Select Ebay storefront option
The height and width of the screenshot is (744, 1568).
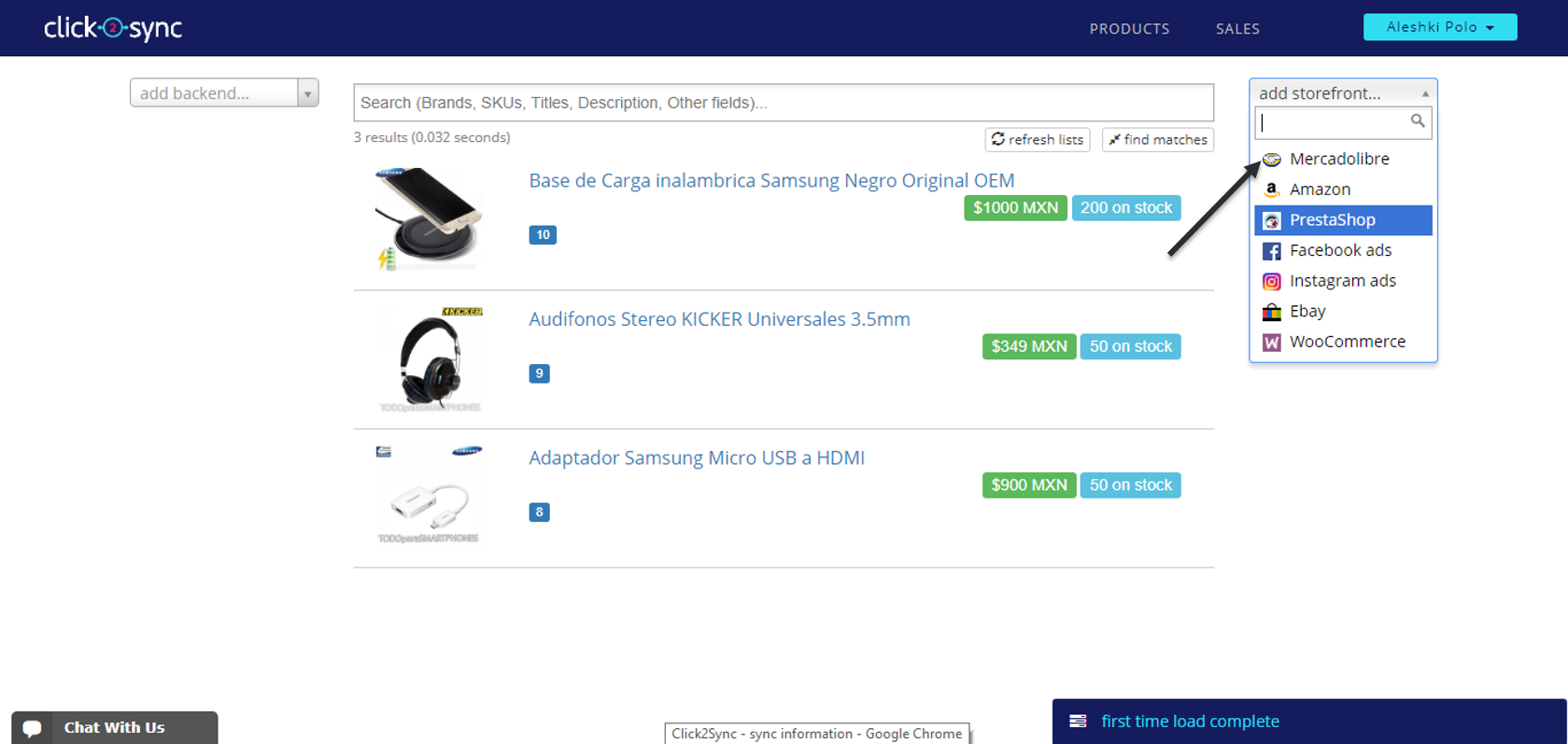tap(1343, 311)
